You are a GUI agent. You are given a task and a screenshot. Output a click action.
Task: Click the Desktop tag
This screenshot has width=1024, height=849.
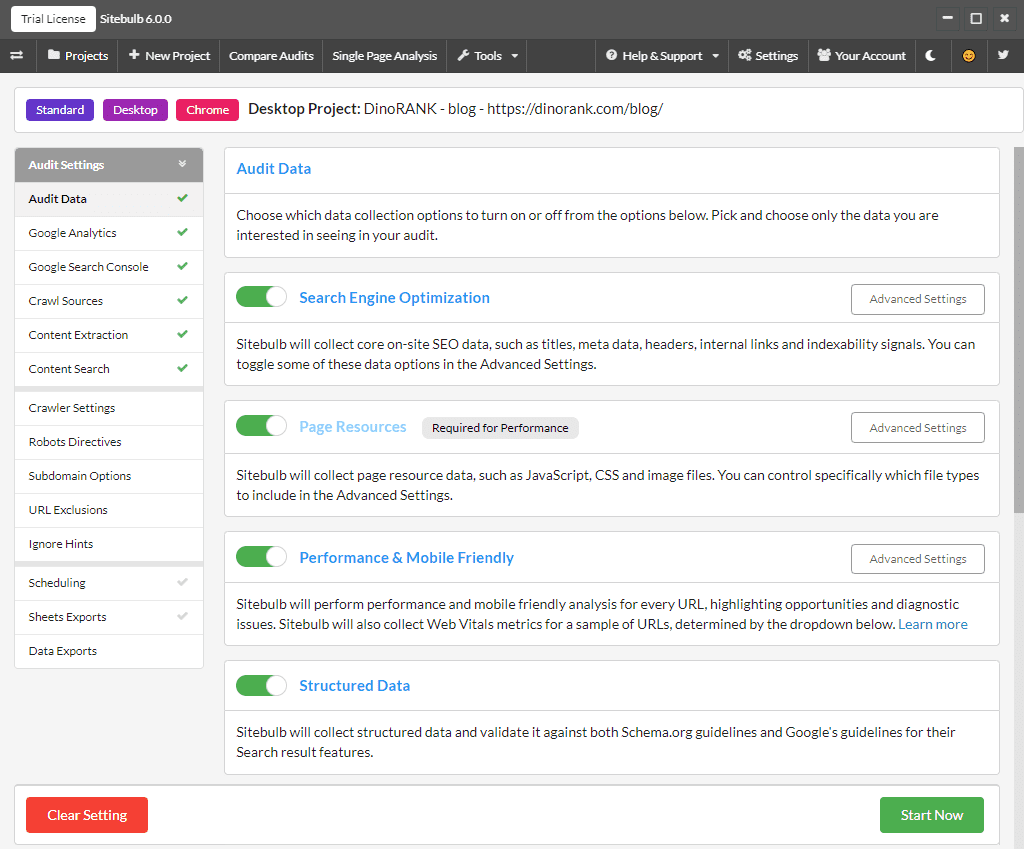pyautogui.click(x=135, y=110)
